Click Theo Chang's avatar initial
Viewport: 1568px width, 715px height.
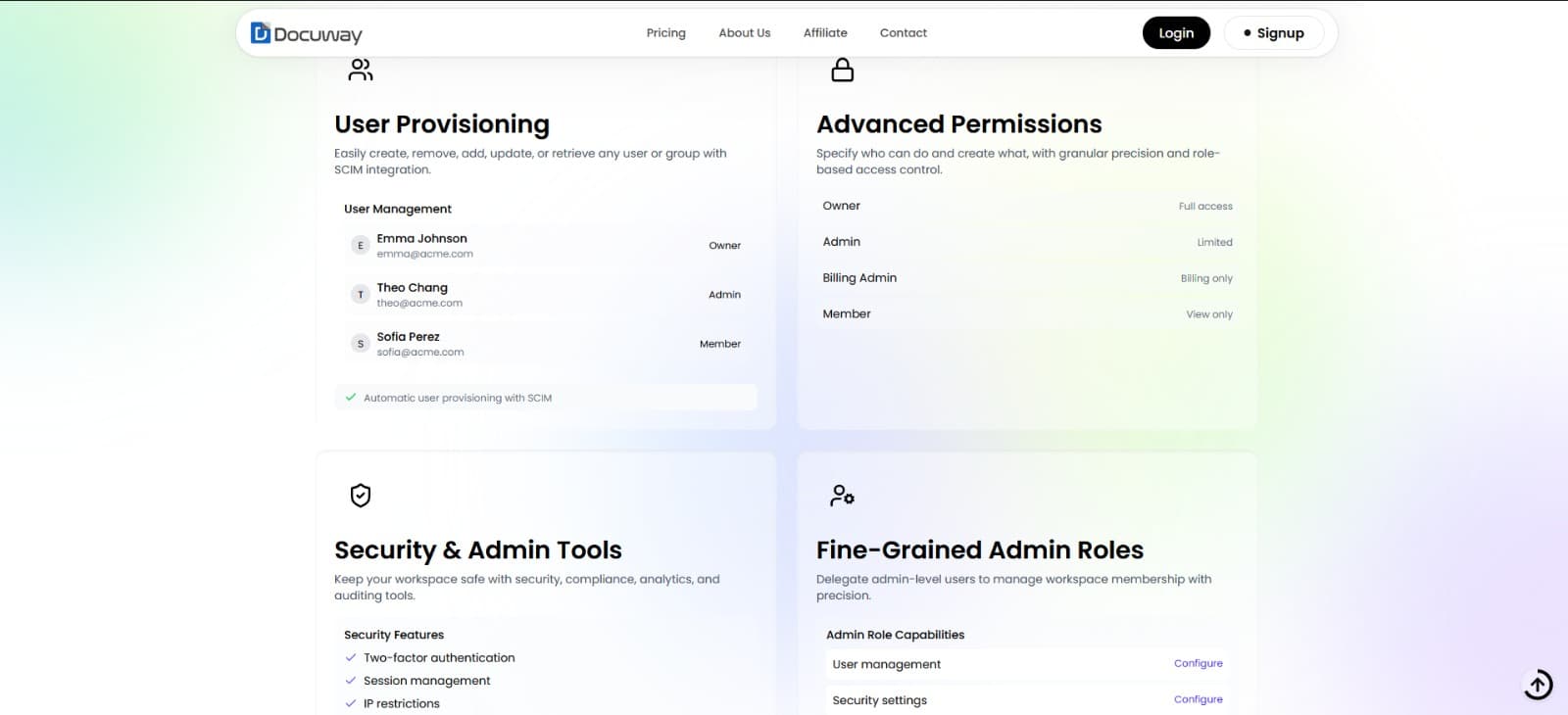pos(361,294)
